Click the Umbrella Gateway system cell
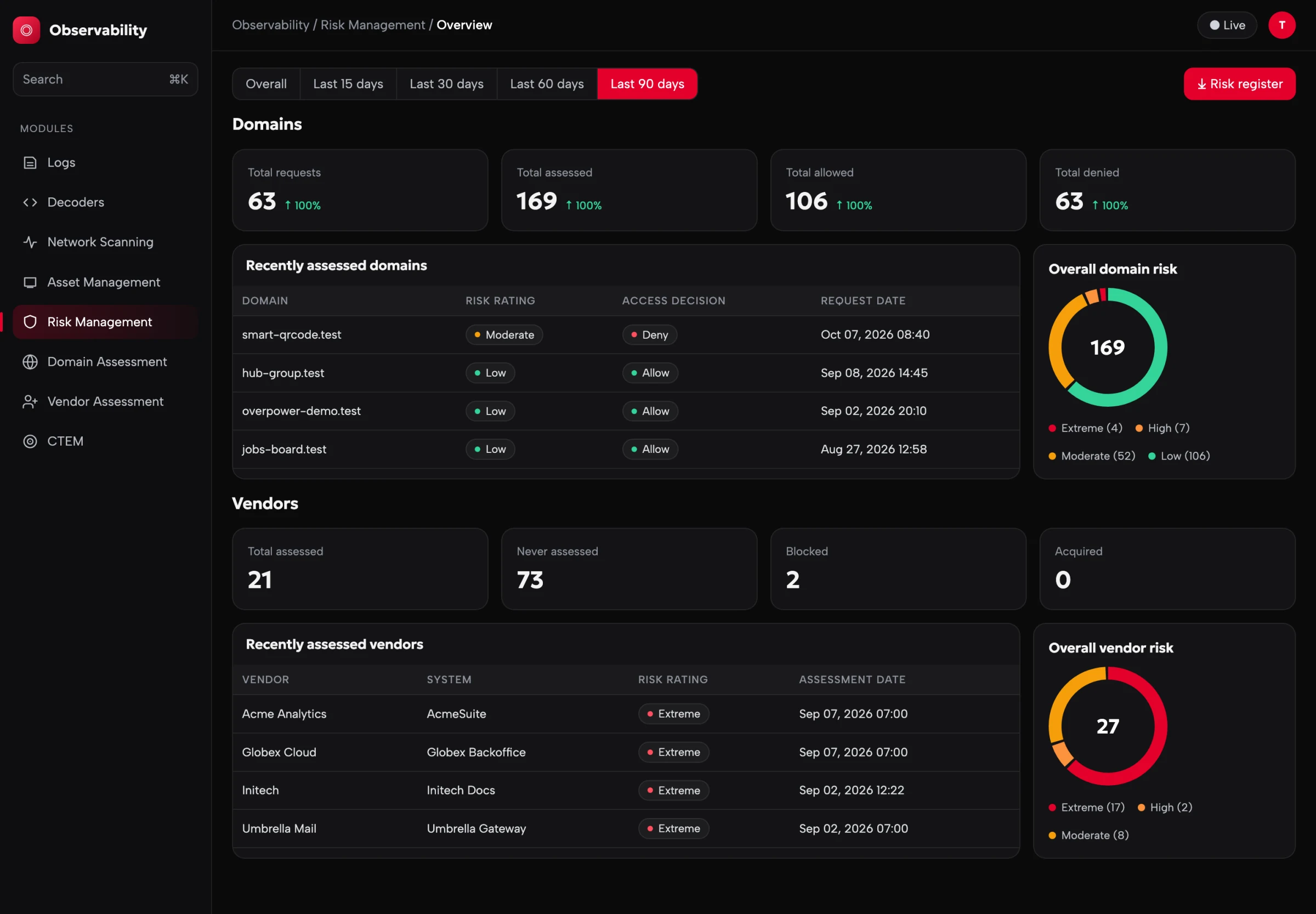 tap(476, 828)
